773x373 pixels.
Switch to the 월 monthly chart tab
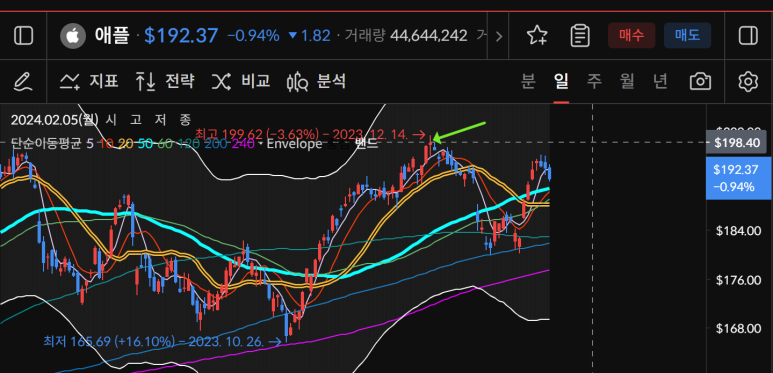(627, 81)
